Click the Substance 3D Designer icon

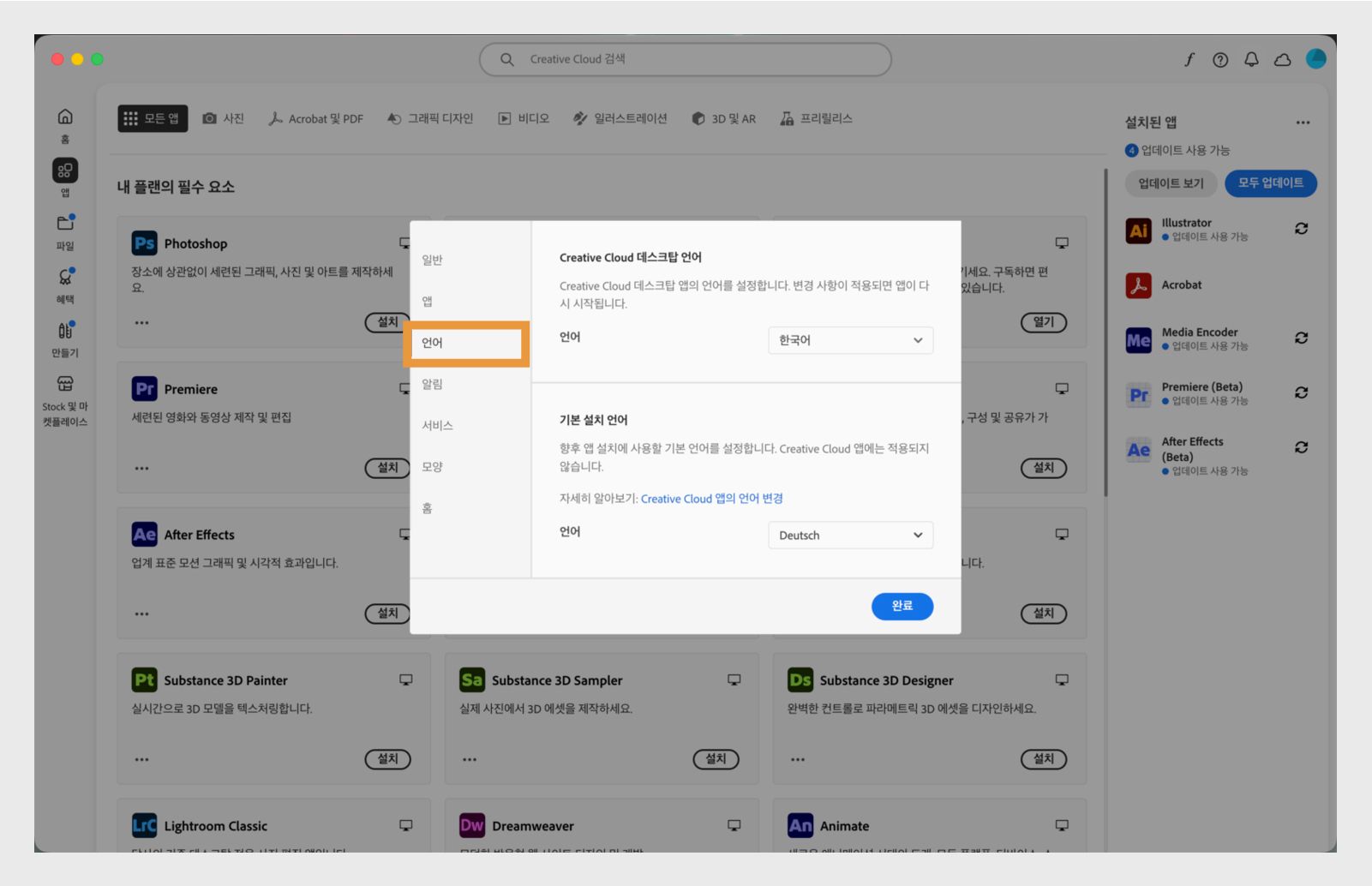click(800, 680)
